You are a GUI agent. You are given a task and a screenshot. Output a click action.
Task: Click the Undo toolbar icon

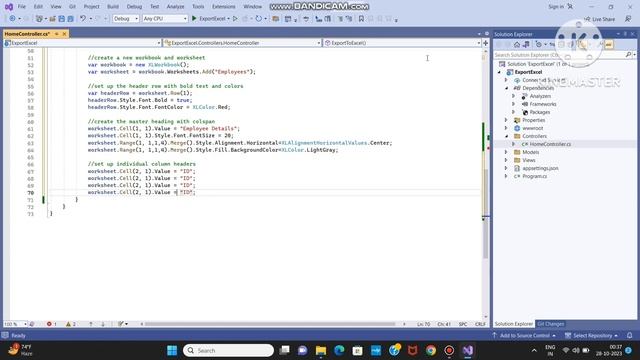click(x=83, y=19)
